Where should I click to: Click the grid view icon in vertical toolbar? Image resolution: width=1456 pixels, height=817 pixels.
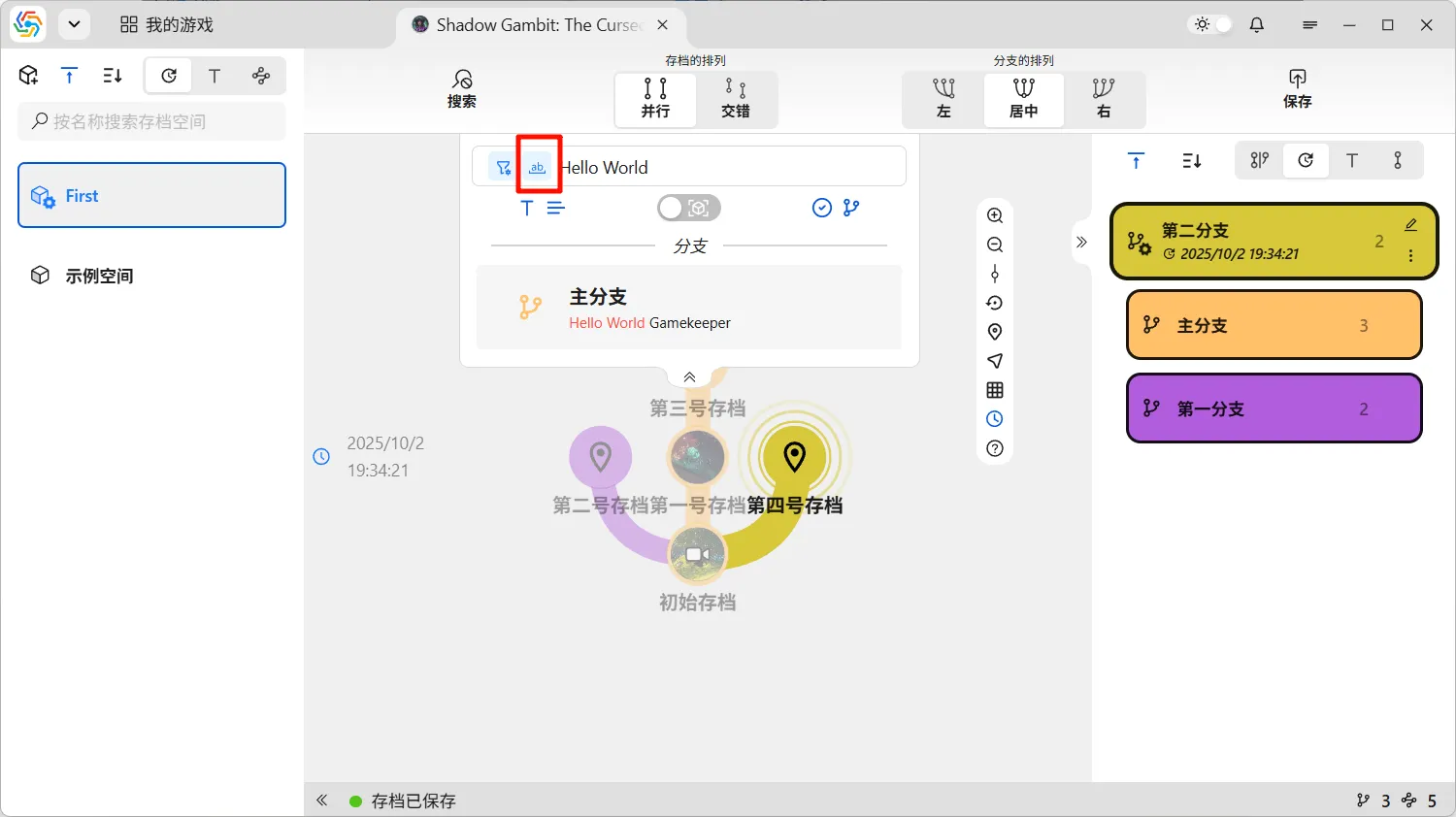995,390
